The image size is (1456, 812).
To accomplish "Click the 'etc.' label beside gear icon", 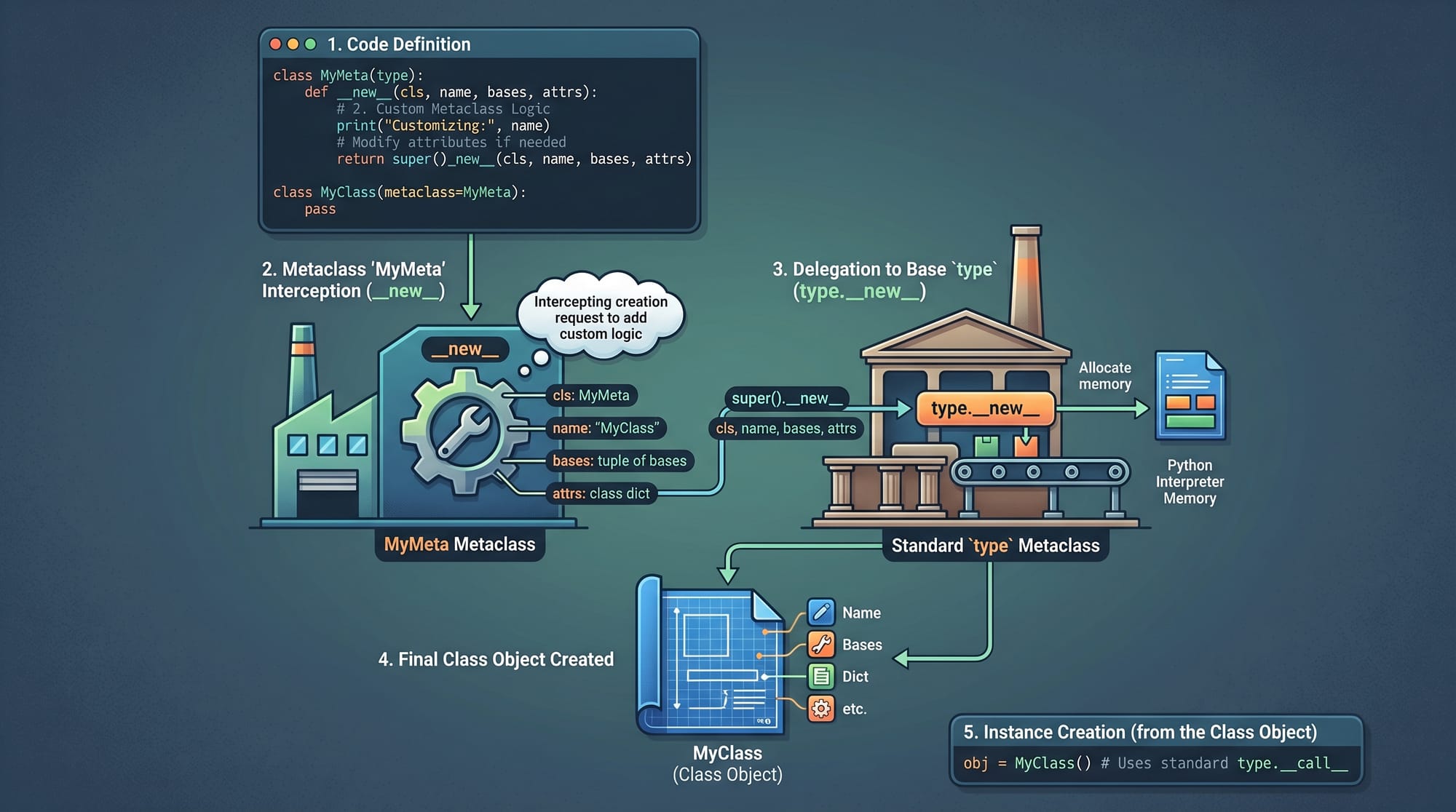I will pos(855,709).
